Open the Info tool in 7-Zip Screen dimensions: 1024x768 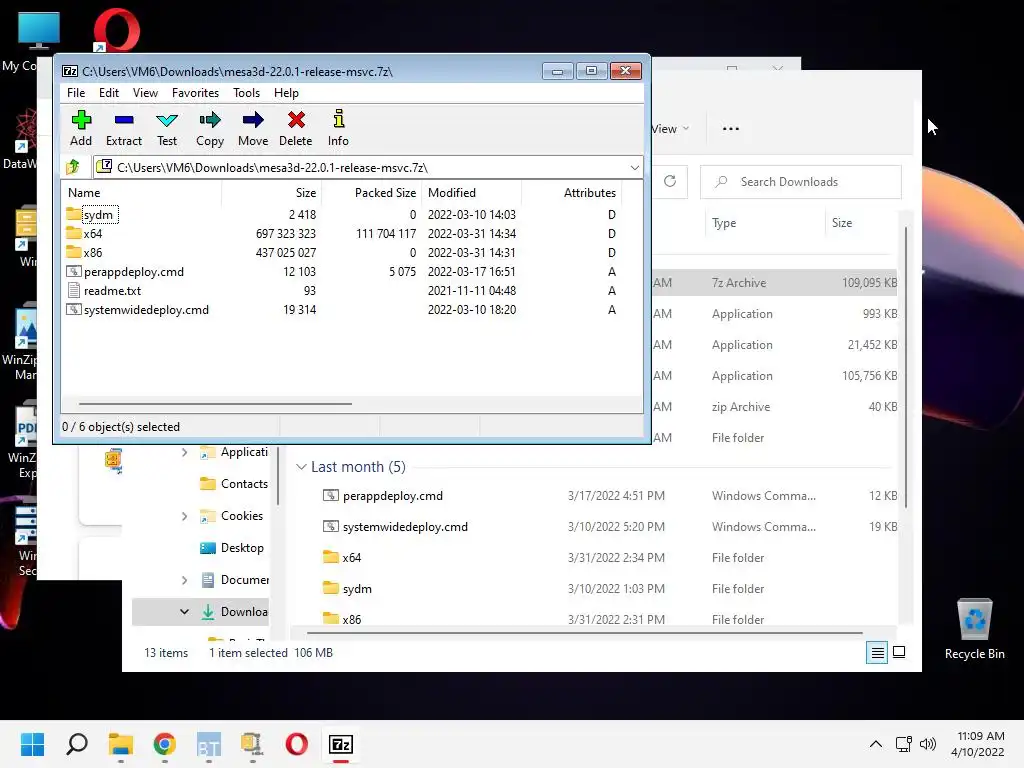click(338, 129)
